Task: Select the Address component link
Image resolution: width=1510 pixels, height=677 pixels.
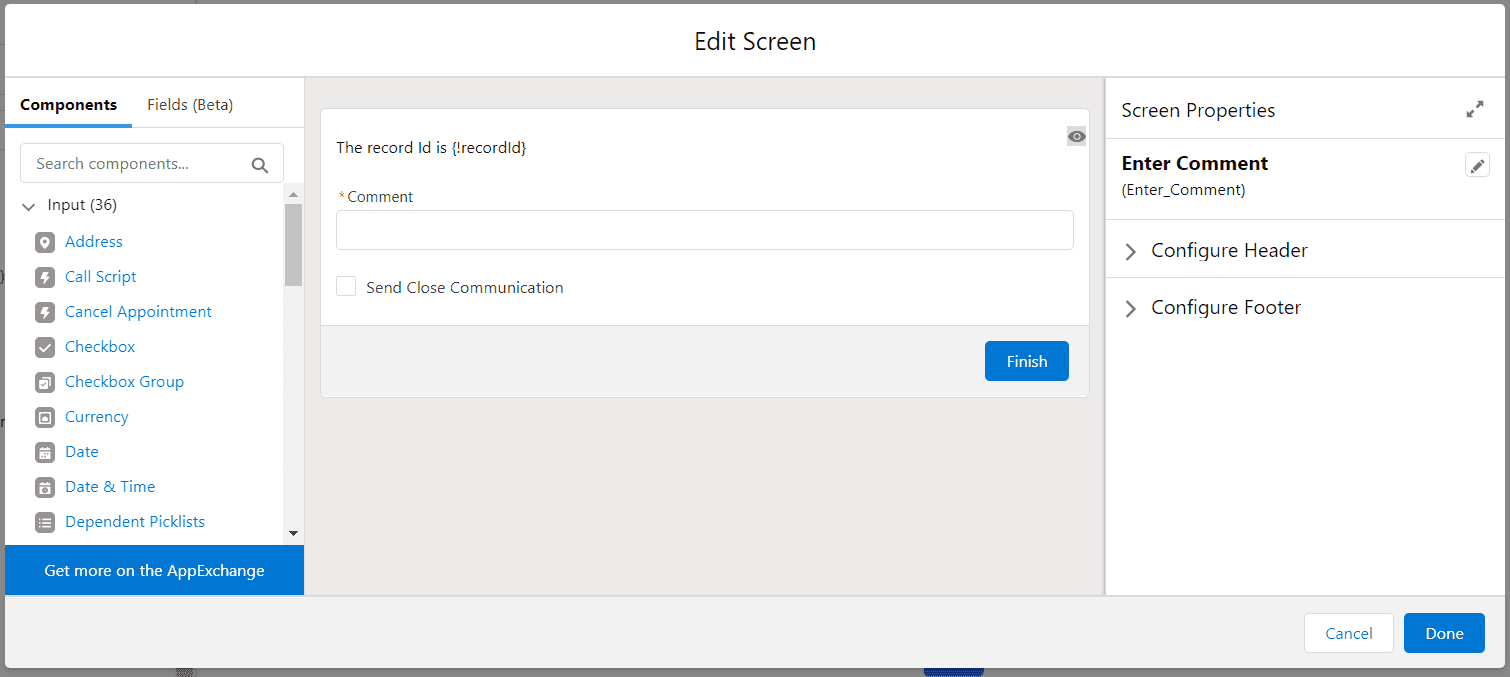Action: 94,242
